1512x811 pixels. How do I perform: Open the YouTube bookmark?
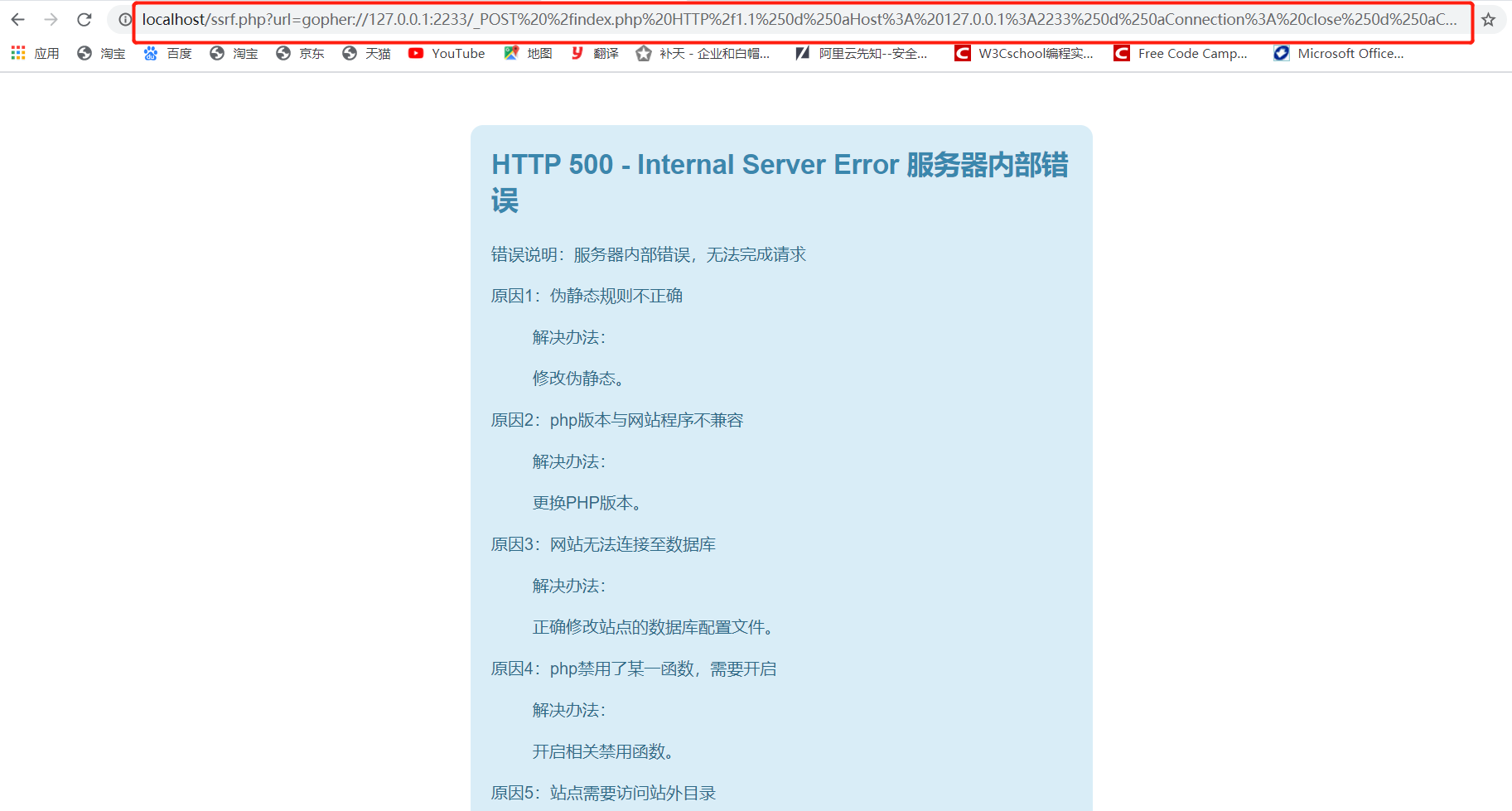tap(447, 53)
